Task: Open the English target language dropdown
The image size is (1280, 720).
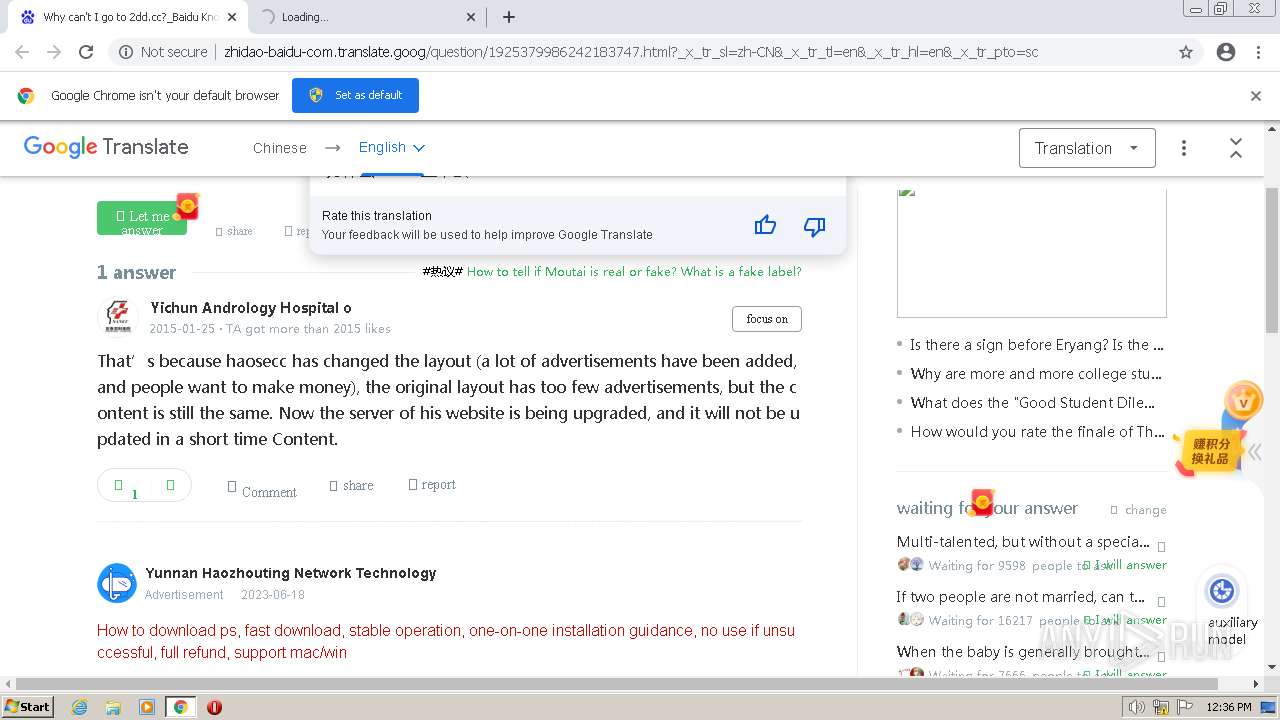Action: pos(392,147)
